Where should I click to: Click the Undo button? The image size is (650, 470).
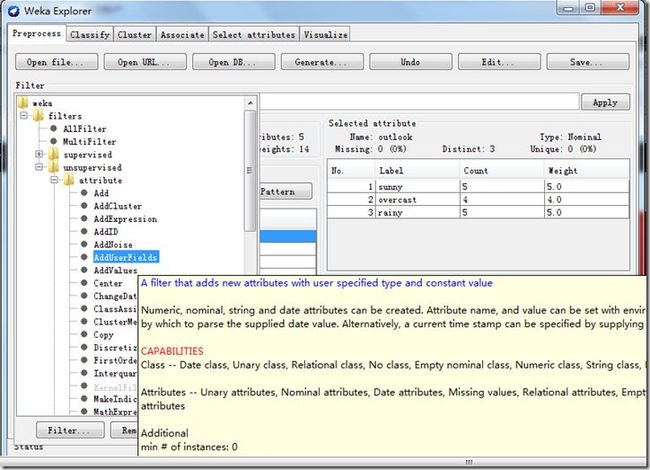point(410,62)
